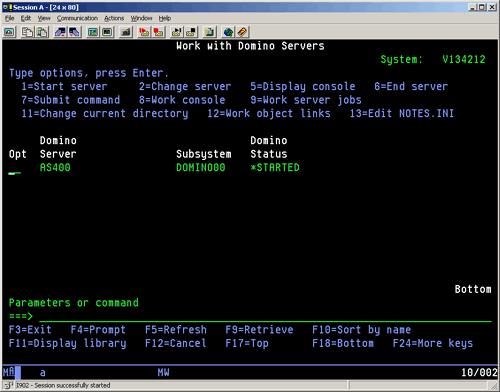This screenshot has height=392, width=500.
Task: Click the Record macro icon
Action: [x=144, y=32]
